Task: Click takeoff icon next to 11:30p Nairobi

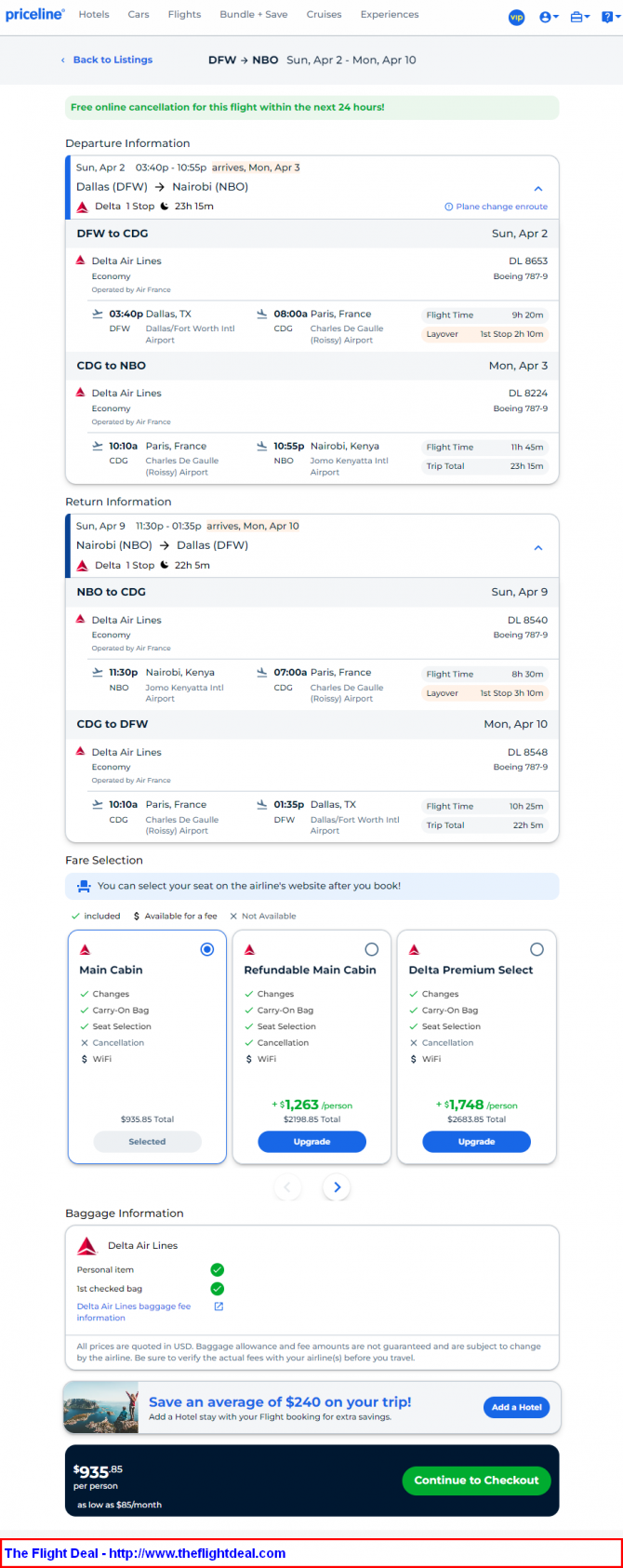Action: point(98,672)
